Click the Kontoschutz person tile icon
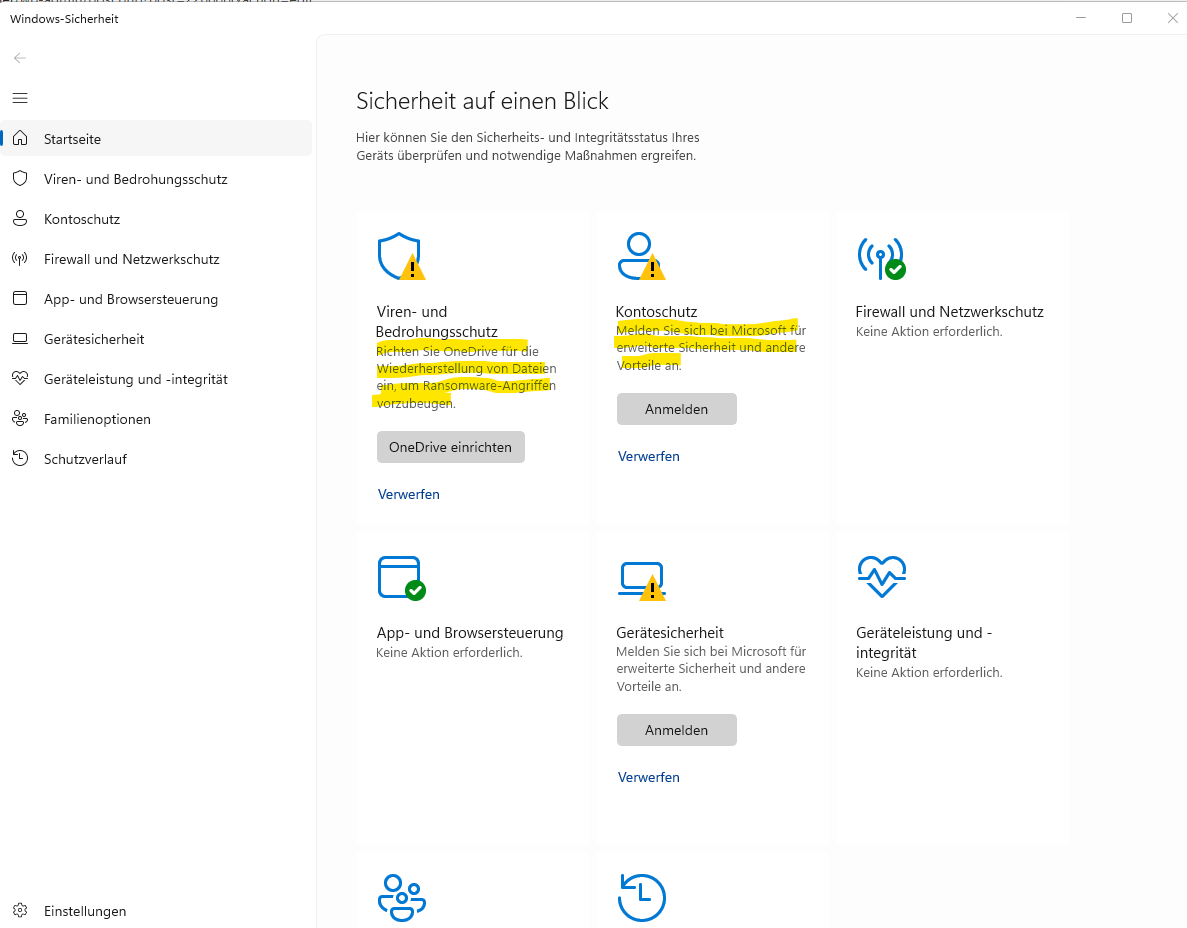Screen dimensions: 1187x928 tap(639, 256)
